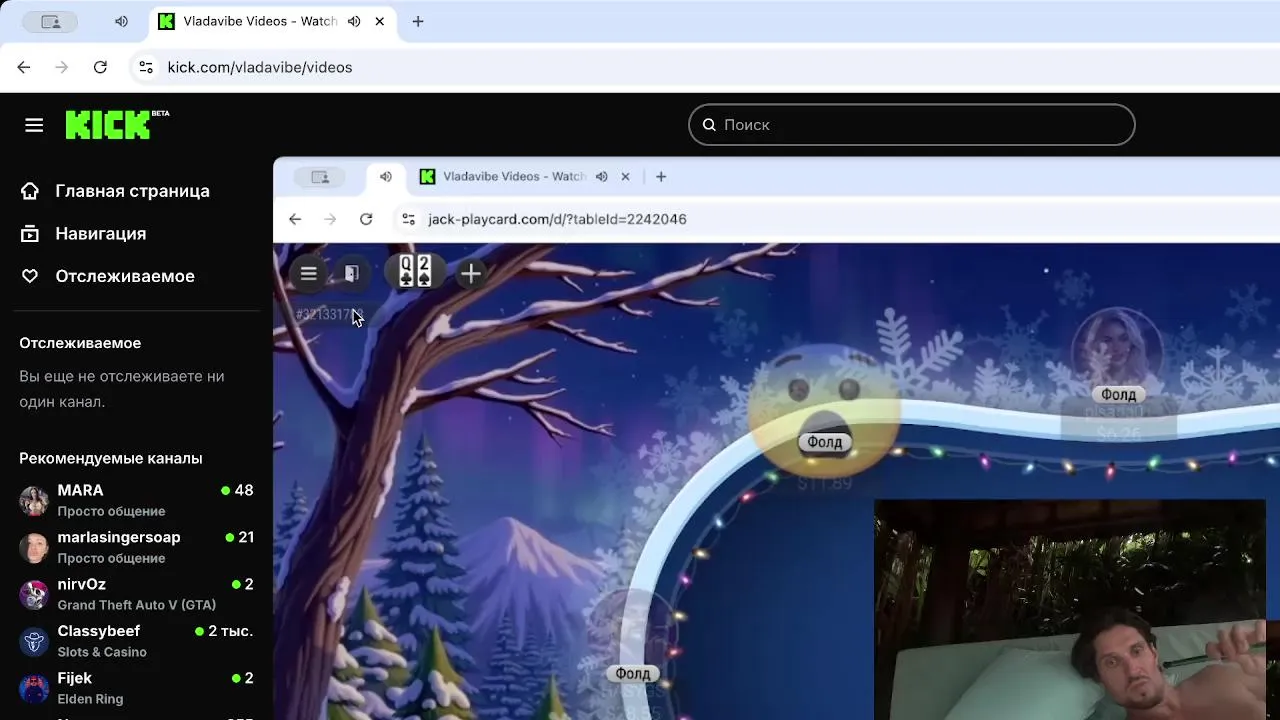This screenshot has width=1280, height=720.
Task: Close the Vladavibe Videos tab
Action: [x=380, y=21]
